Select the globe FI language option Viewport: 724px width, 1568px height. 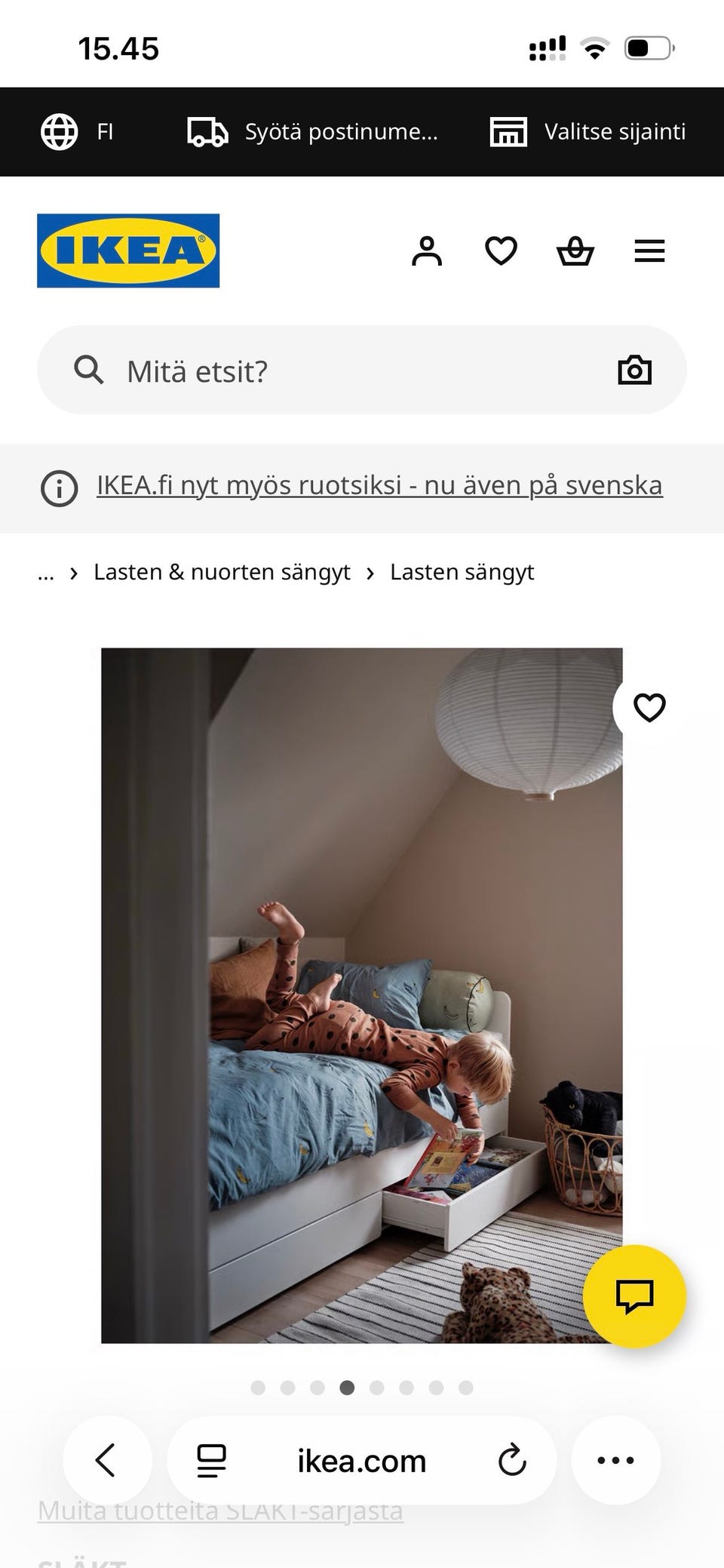coord(76,131)
